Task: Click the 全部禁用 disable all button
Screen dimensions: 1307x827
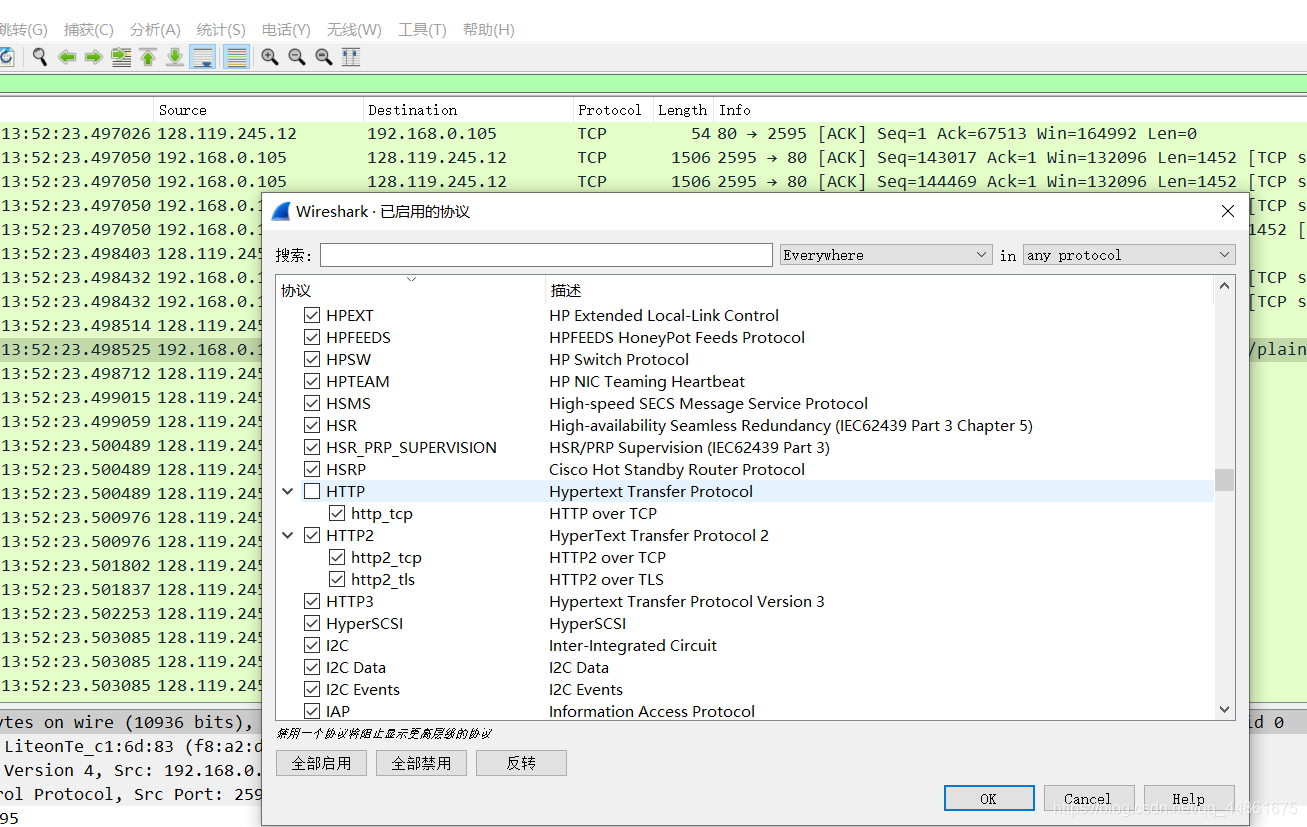Action: (421, 763)
